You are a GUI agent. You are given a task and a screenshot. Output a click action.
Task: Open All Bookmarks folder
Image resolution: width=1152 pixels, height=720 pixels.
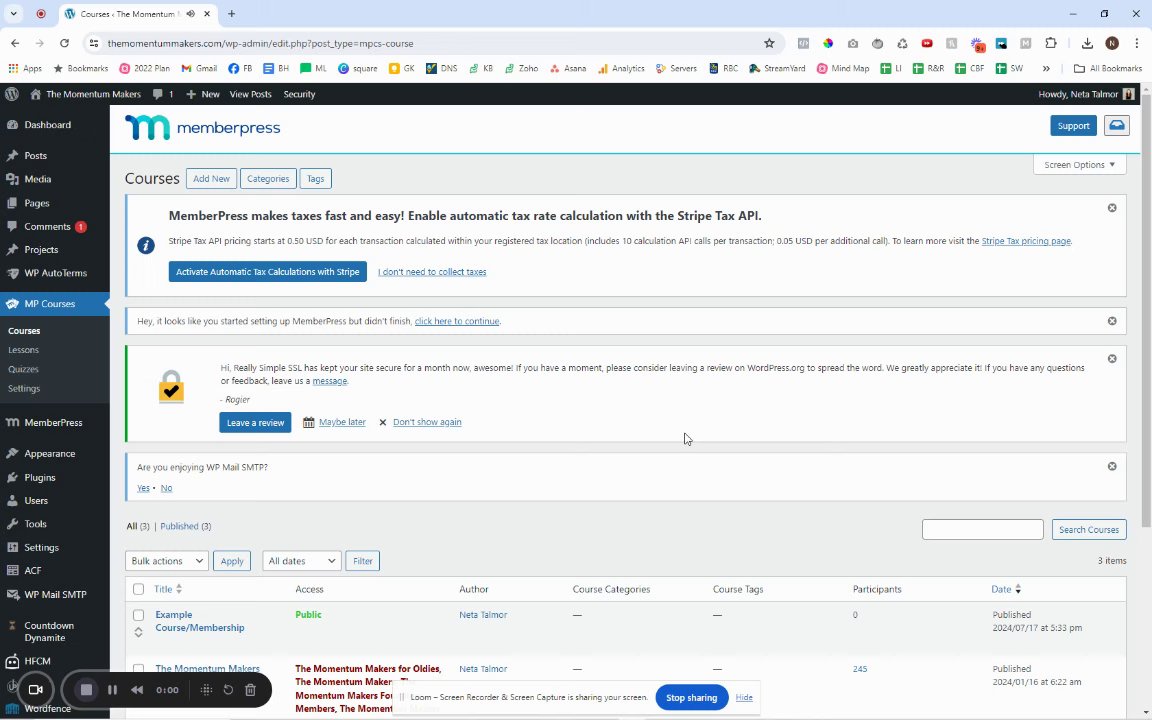point(1108,68)
